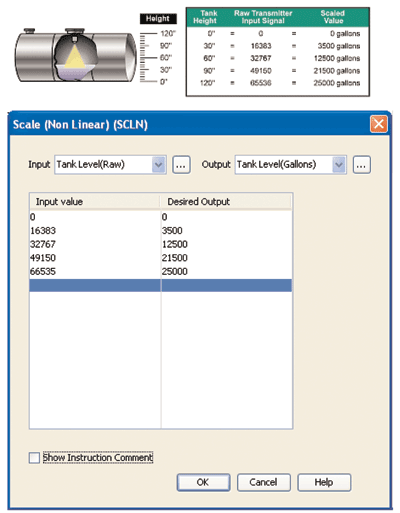
Task: Select the Tank Level(Raw) combo box field
Action: point(110,165)
